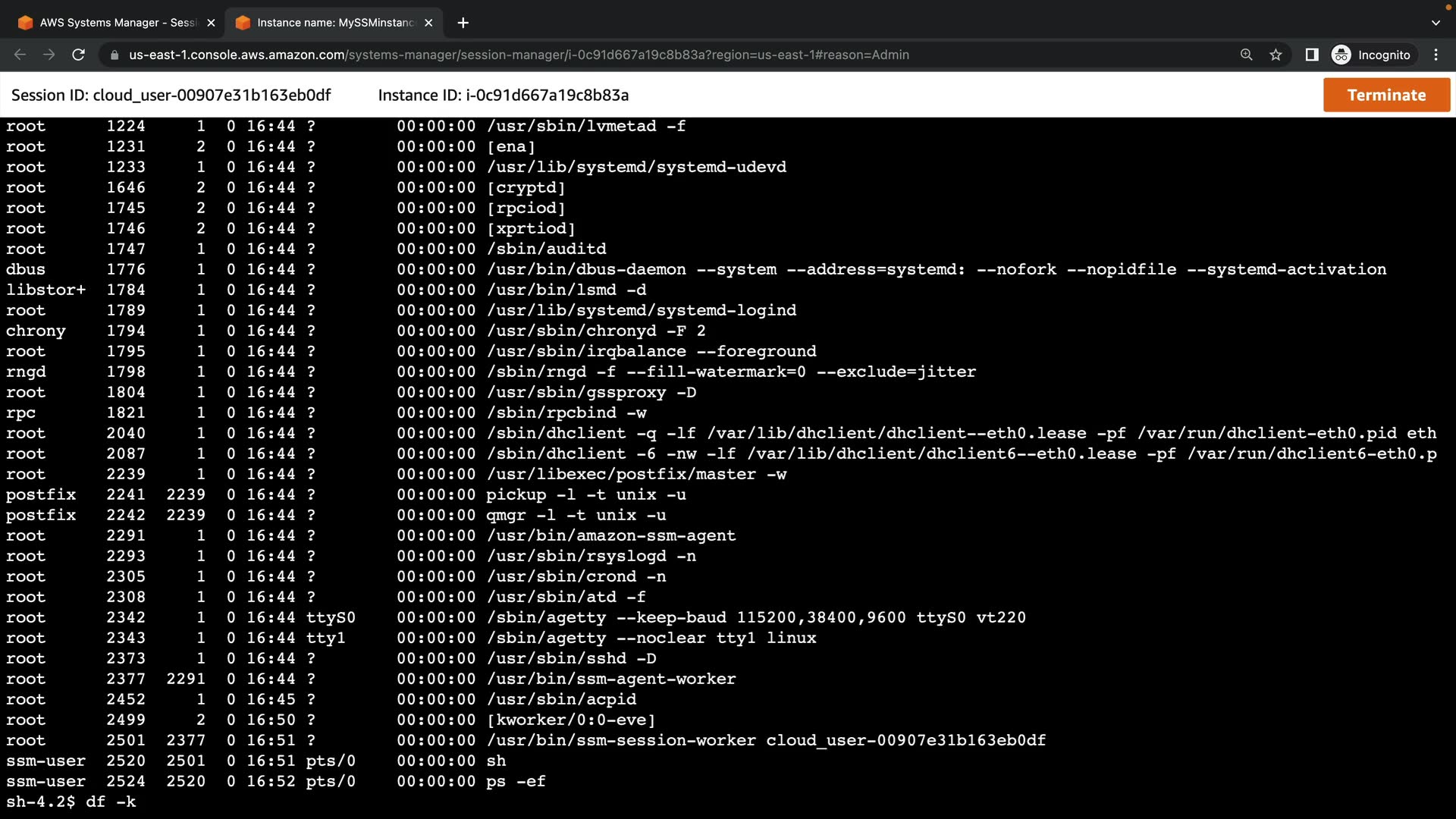Open Chrome three-dot menu

pyautogui.click(x=1436, y=55)
